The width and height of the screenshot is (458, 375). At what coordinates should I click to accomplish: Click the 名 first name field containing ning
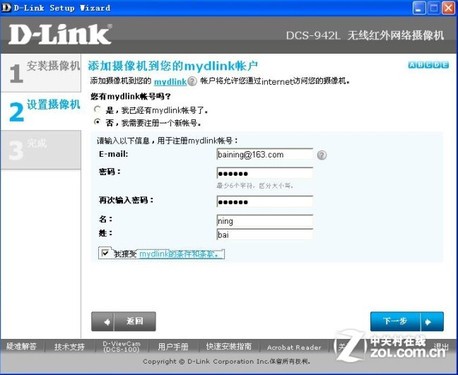(x=265, y=221)
